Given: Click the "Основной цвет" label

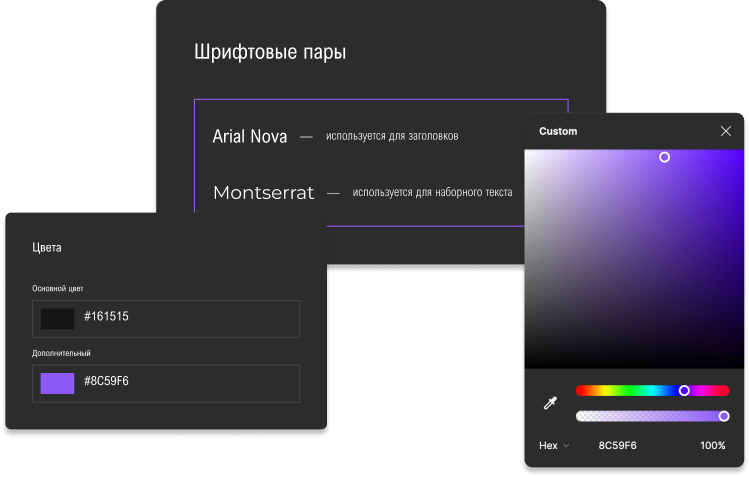Looking at the screenshot, I should [x=58, y=288].
